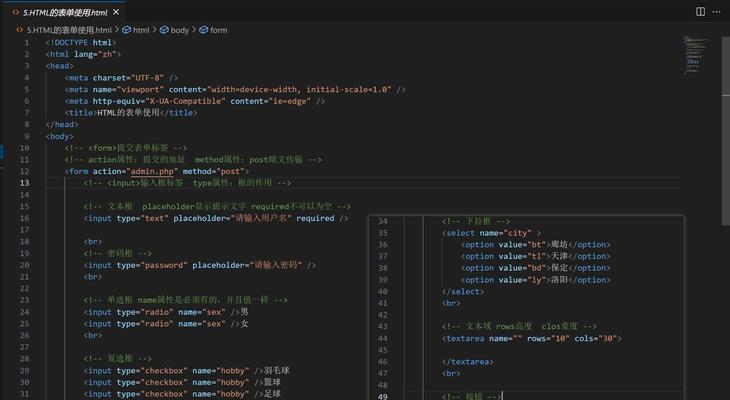Open the more actions ellipsis menu
This screenshot has width=730, height=400.
(716, 12)
